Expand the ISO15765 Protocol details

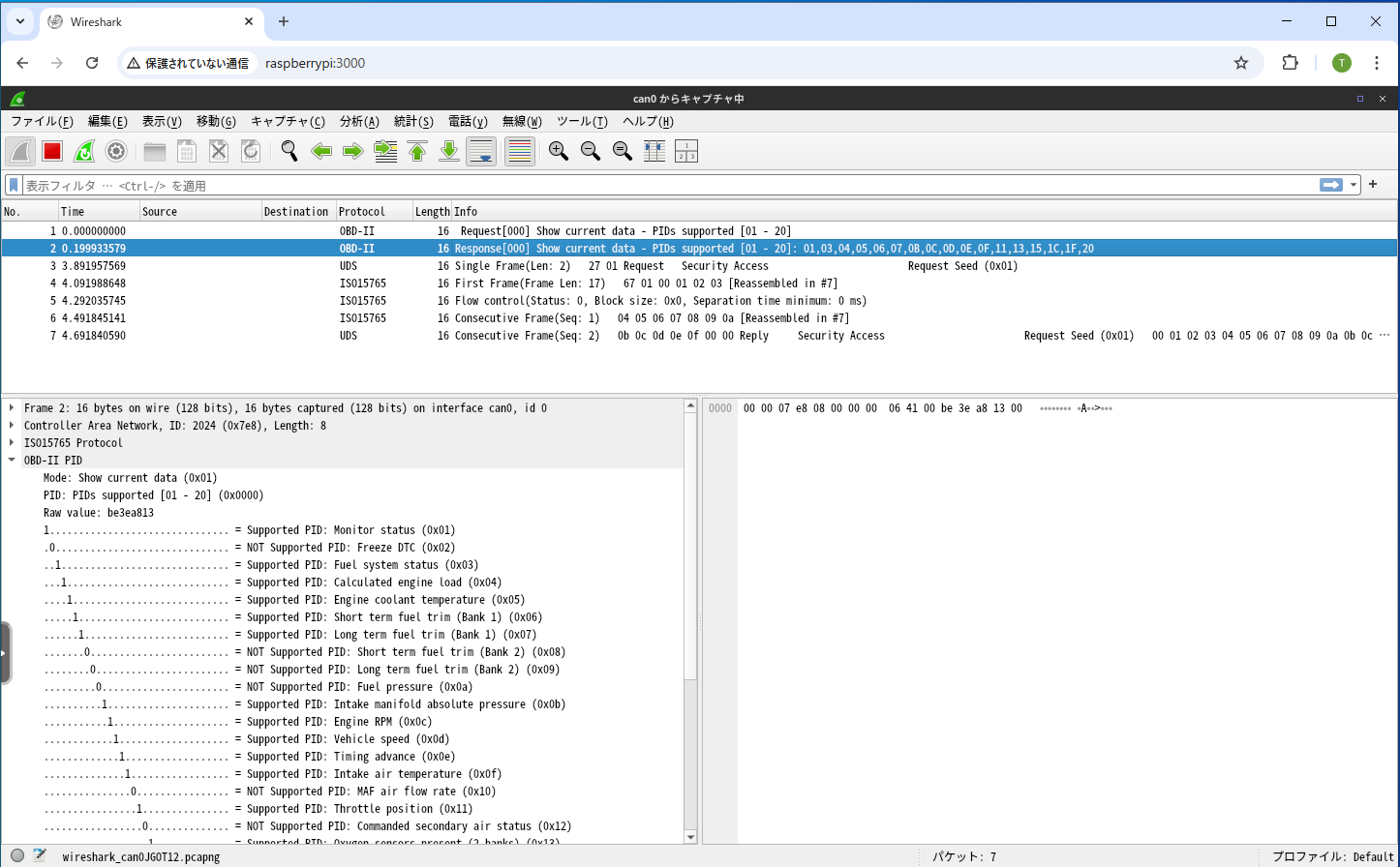tap(10, 442)
